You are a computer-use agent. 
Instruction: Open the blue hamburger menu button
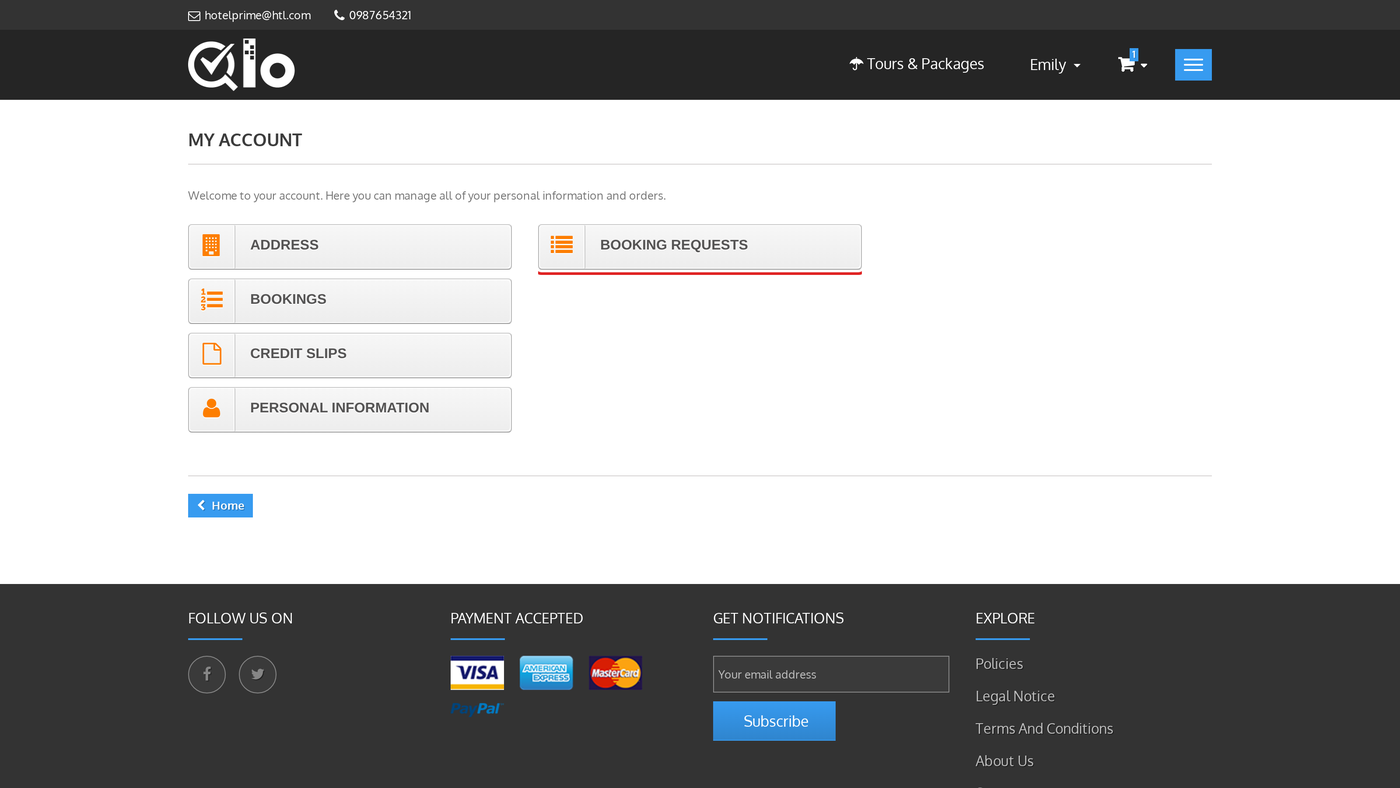(x=1193, y=65)
